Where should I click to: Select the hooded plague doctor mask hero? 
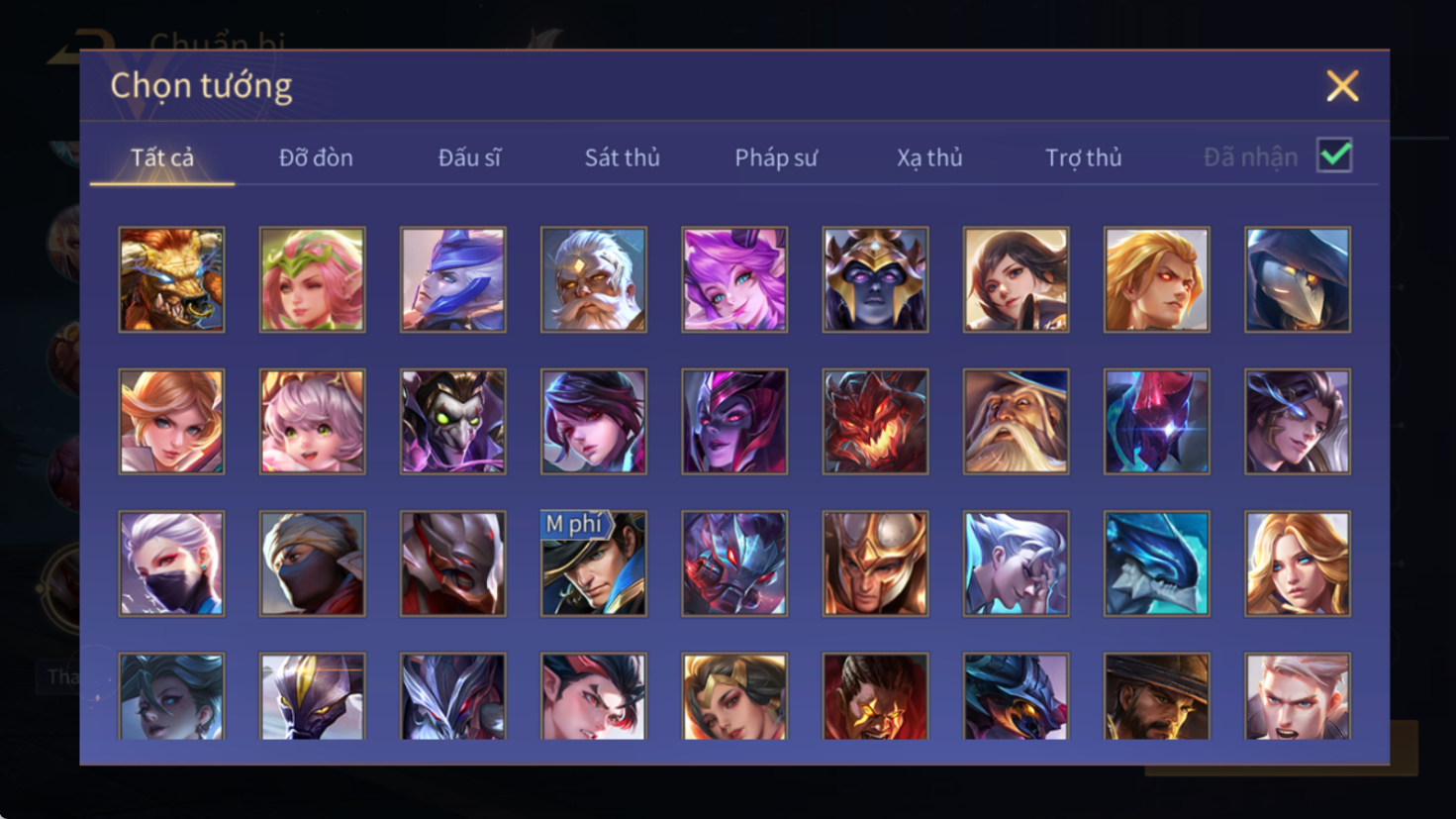coord(1298,279)
